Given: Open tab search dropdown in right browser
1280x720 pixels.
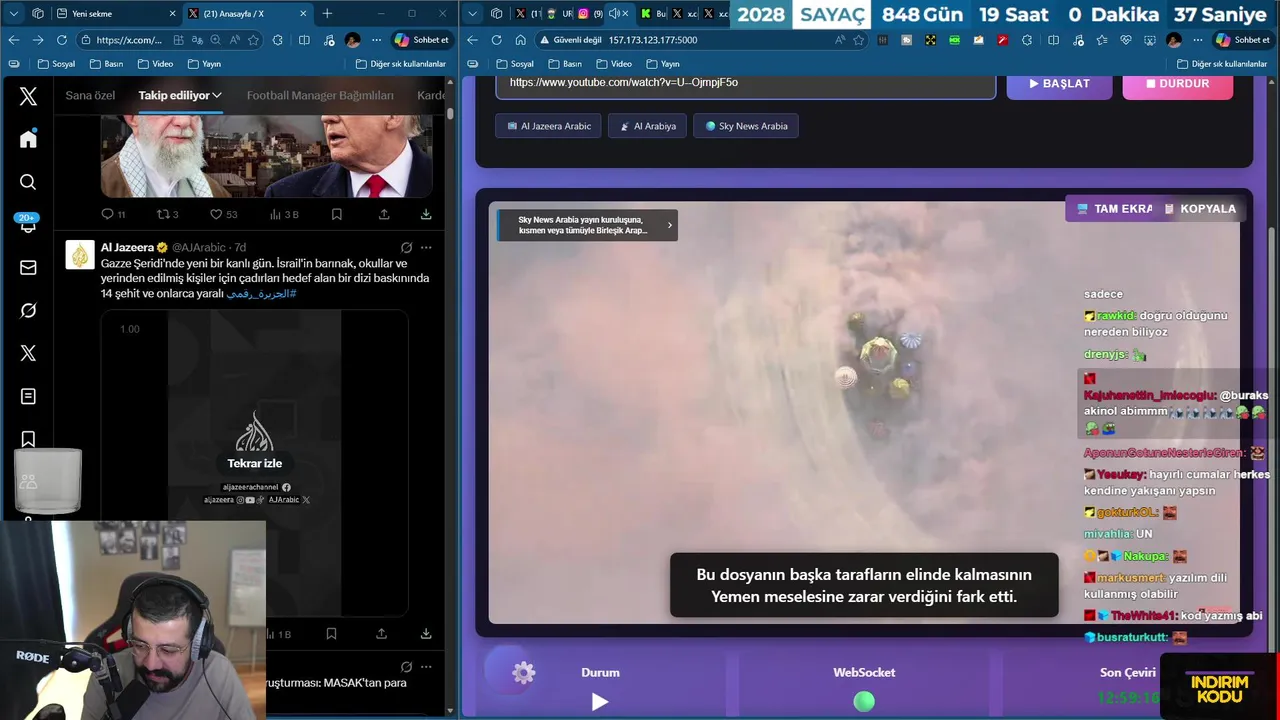Looking at the screenshot, I should [x=473, y=13].
